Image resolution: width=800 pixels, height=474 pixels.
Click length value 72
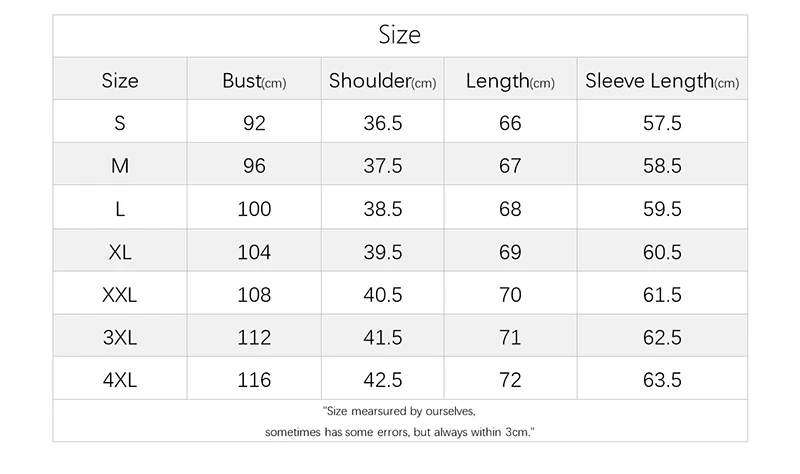tap(510, 381)
